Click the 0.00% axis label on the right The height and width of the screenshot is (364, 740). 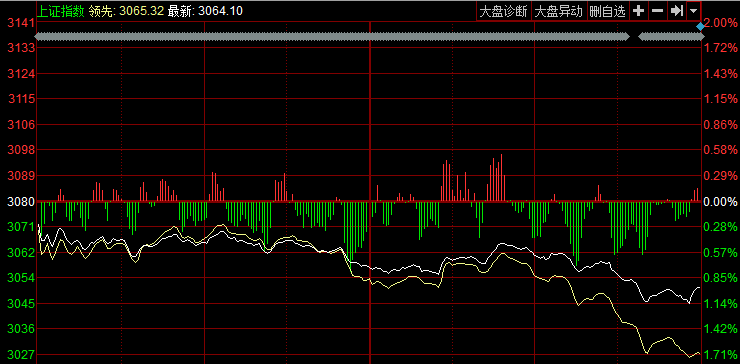pyautogui.click(x=720, y=202)
